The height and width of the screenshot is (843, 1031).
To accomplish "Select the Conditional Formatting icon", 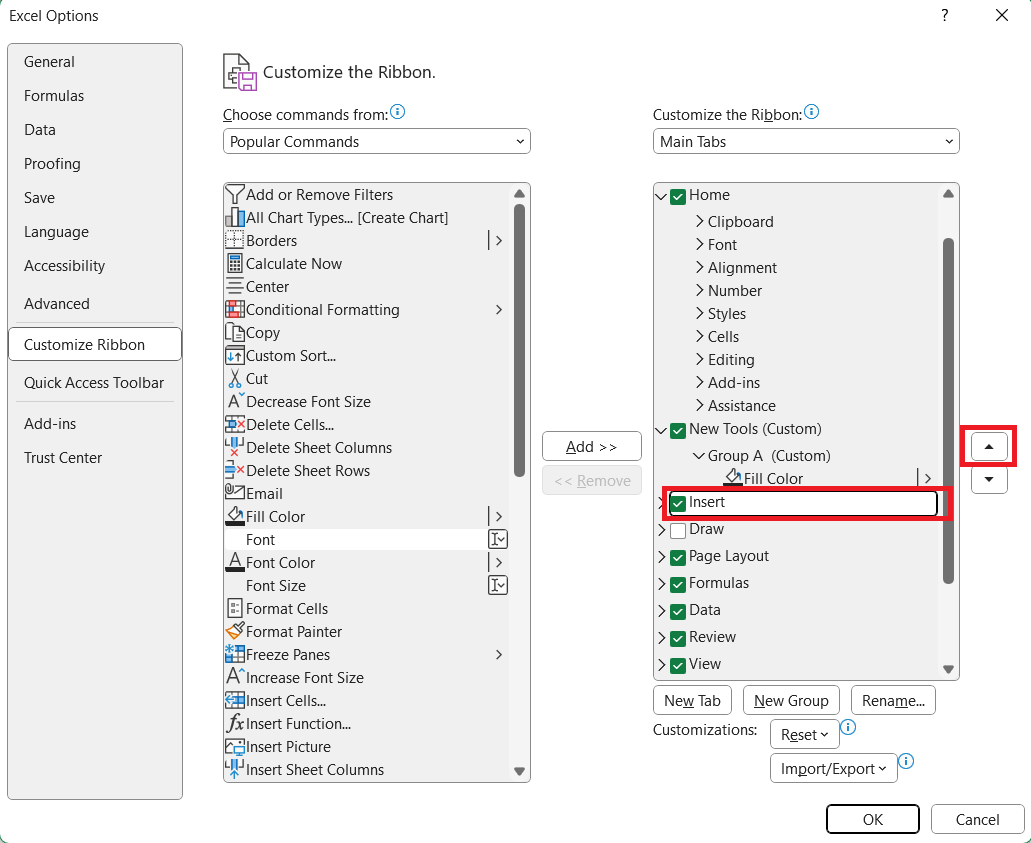I will [x=235, y=310].
